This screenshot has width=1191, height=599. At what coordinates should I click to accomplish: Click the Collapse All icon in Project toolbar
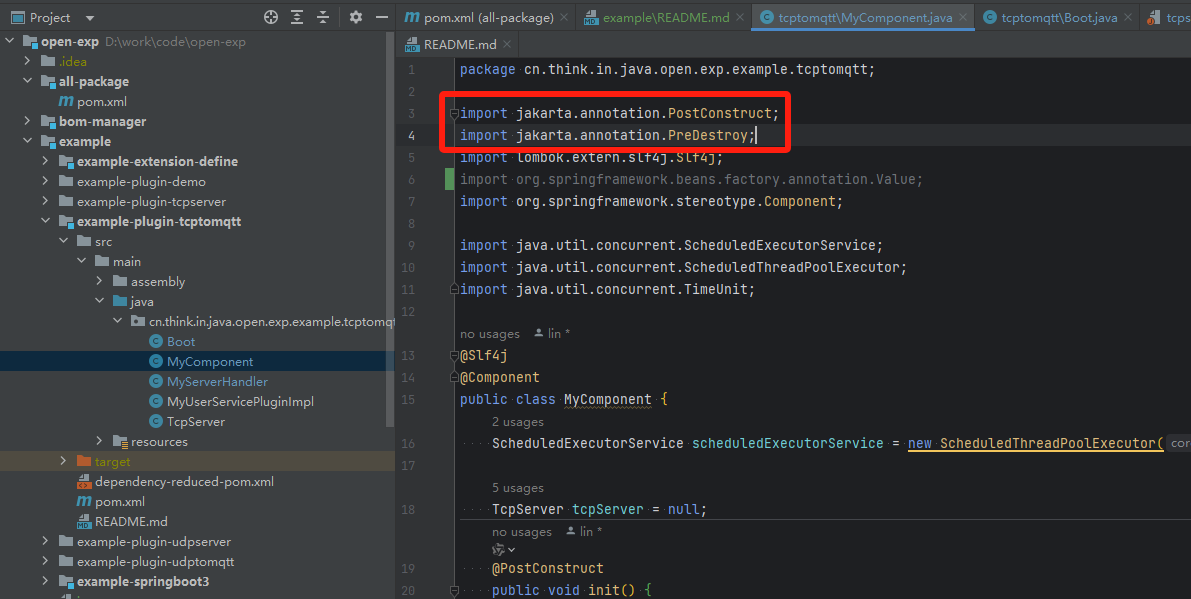click(323, 17)
